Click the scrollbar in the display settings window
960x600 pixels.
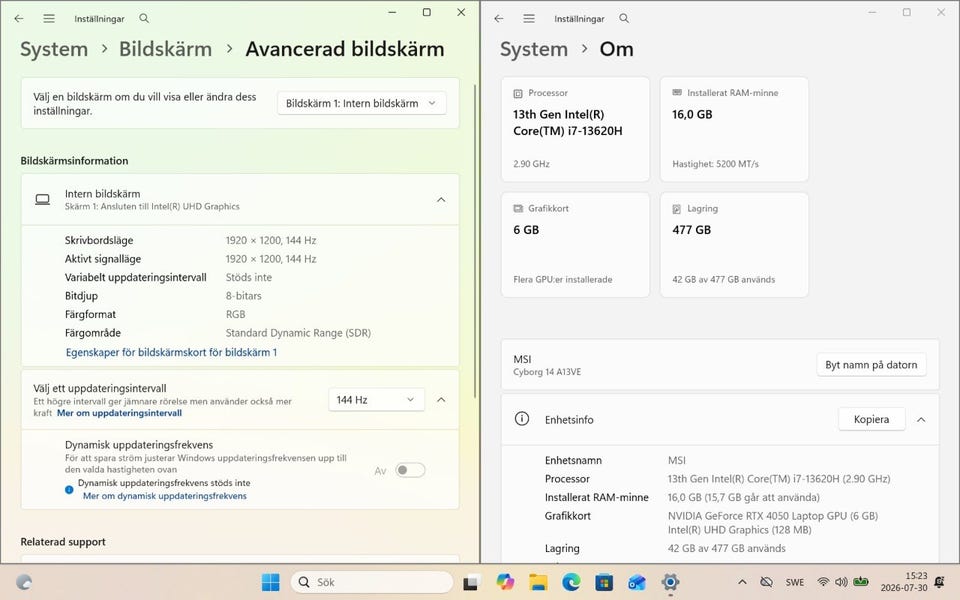pos(476,242)
